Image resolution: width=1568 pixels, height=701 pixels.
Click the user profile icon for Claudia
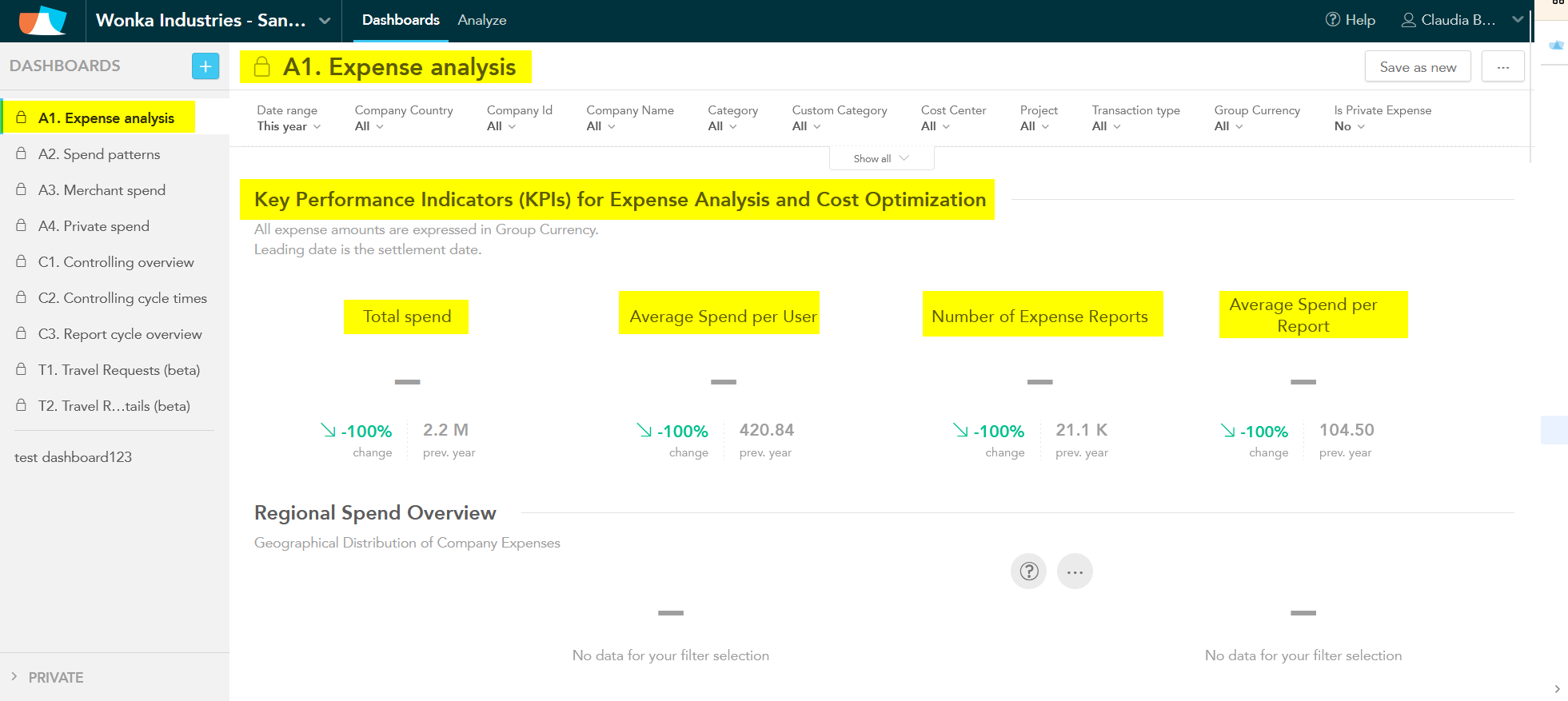tap(1408, 20)
